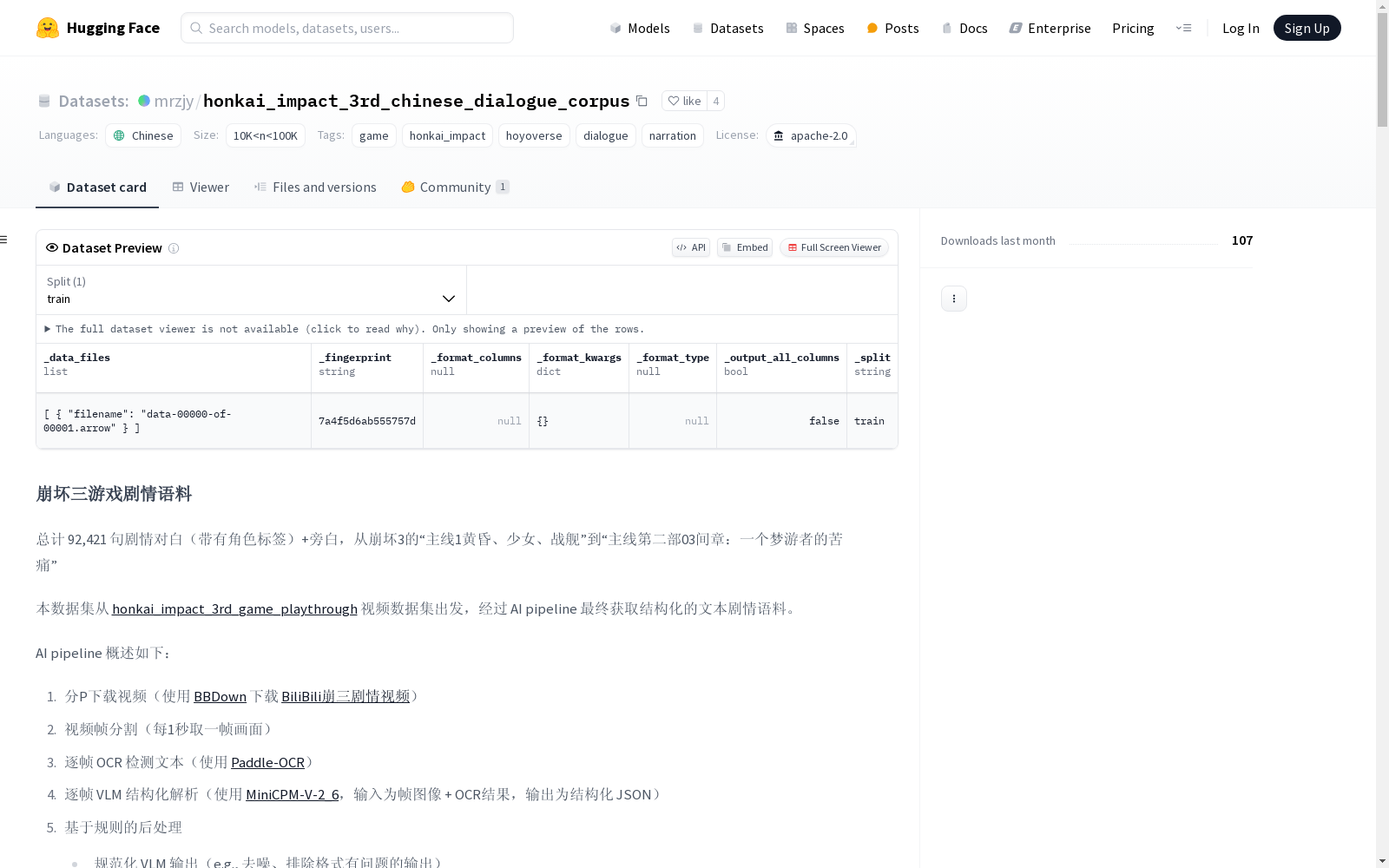The height and width of the screenshot is (868, 1389).
Task: Click the Sign Up button
Action: coord(1307,28)
